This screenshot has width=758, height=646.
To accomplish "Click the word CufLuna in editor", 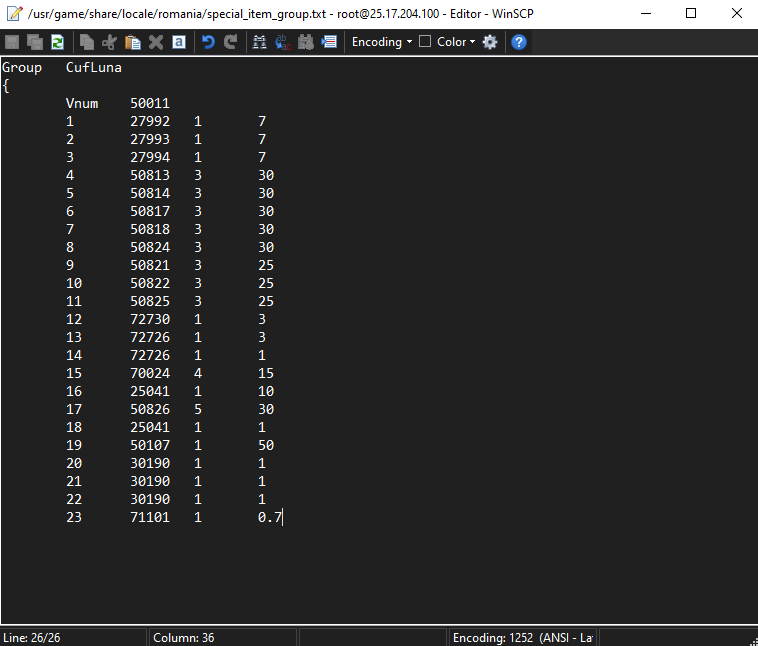I will pyautogui.click(x=94, y=68).
